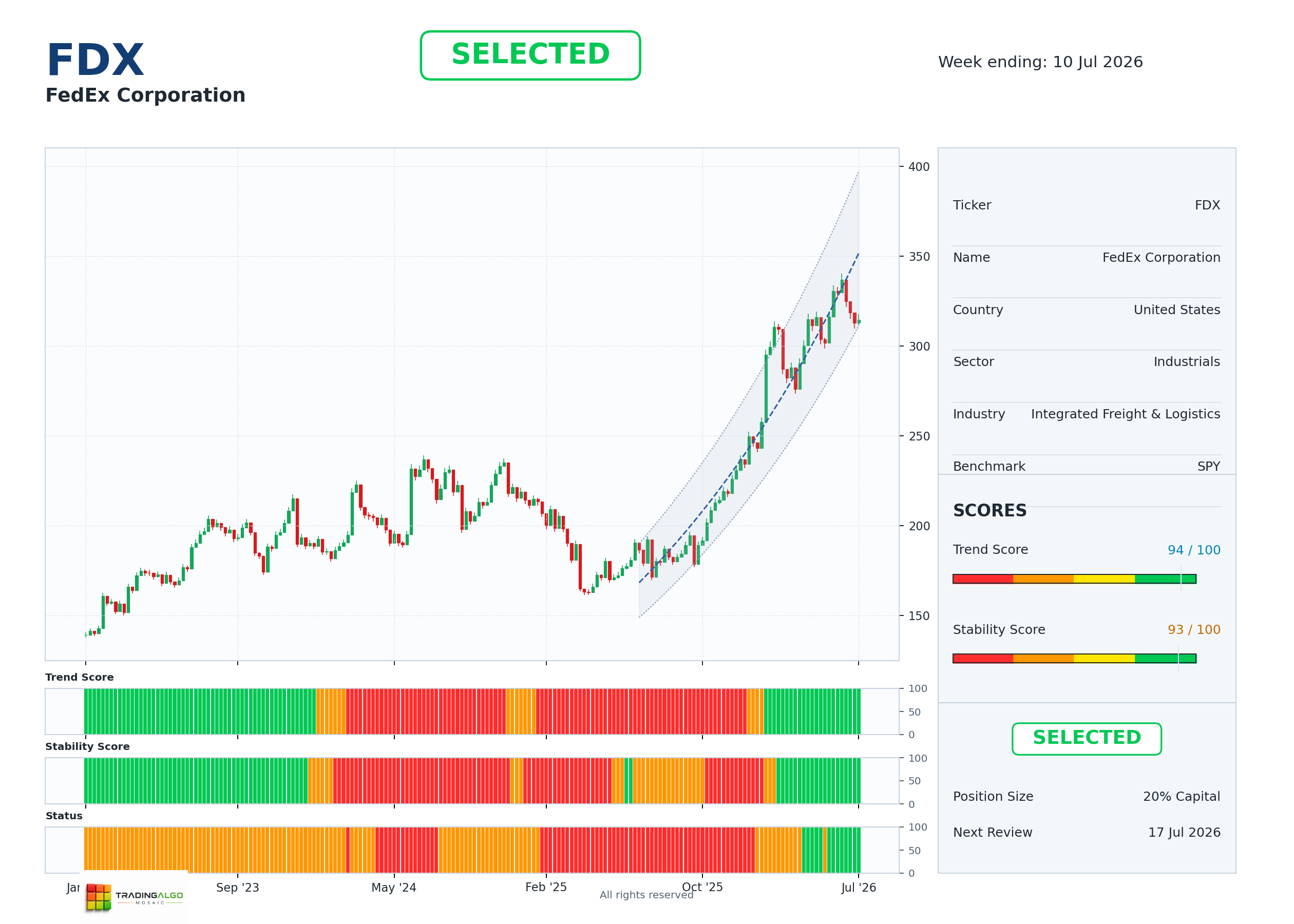This screenshot has height=924, width=1294.
Task: Click the 'Feb '25' x-axis label
Action: click(546, 887)
